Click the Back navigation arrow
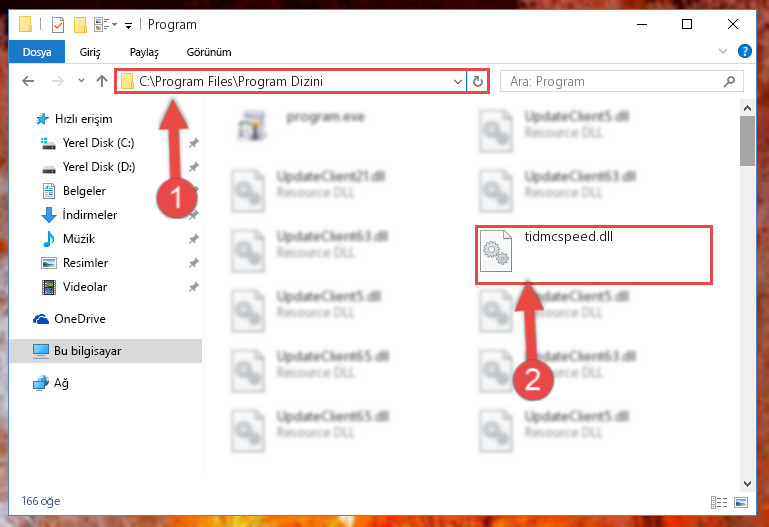Image resolution: width=769 pixels, height=527 pixels. point(28,81)
